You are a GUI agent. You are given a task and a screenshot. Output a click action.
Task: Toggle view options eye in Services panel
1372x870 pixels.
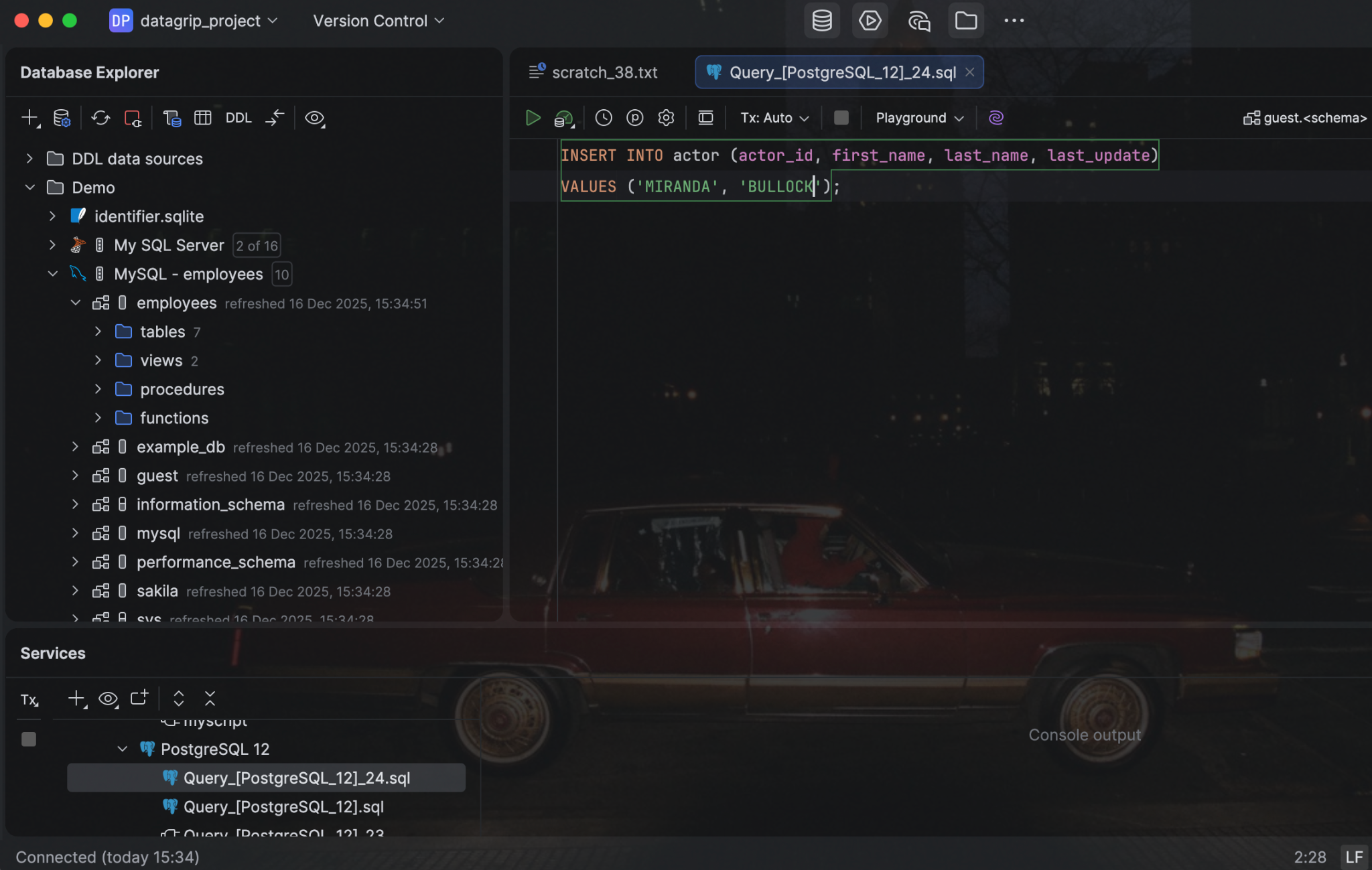(x=108, y=699)
